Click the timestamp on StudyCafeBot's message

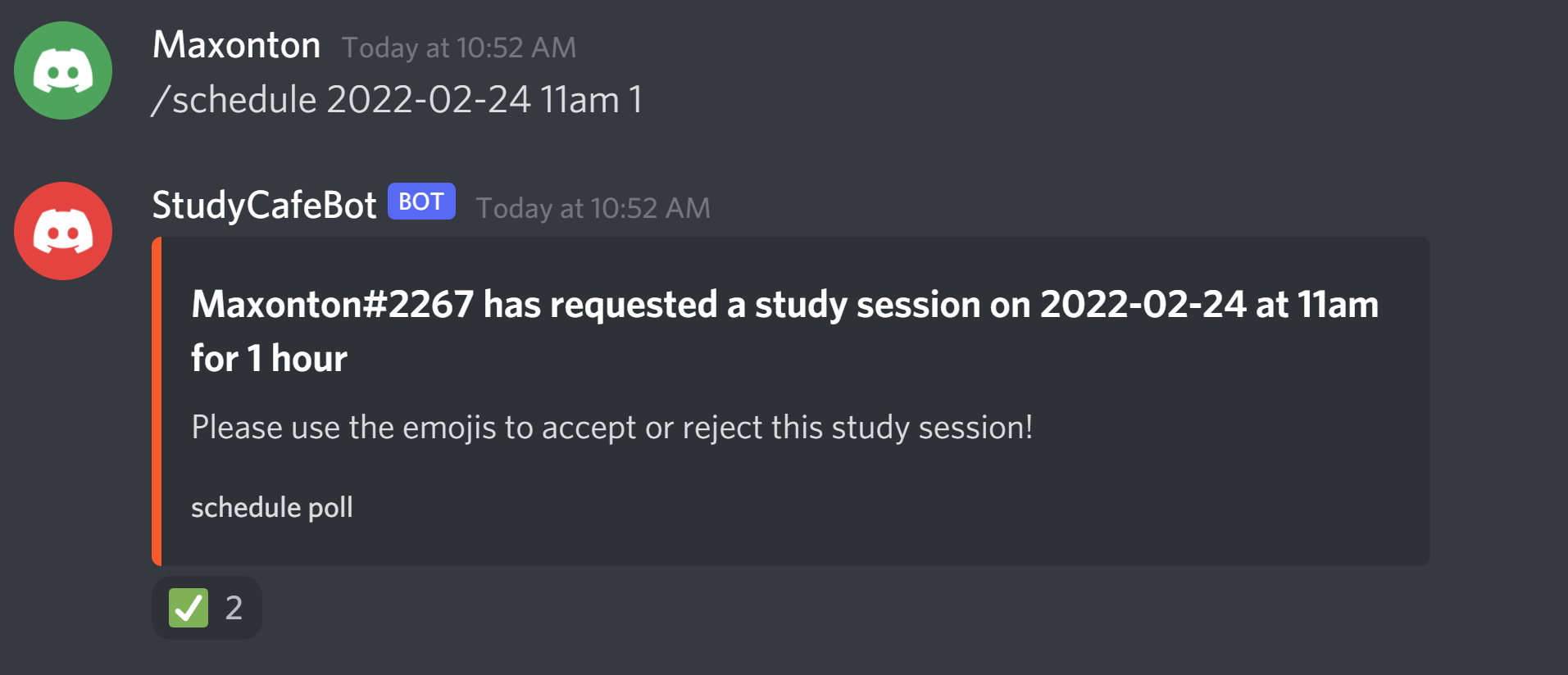(593, 208)
